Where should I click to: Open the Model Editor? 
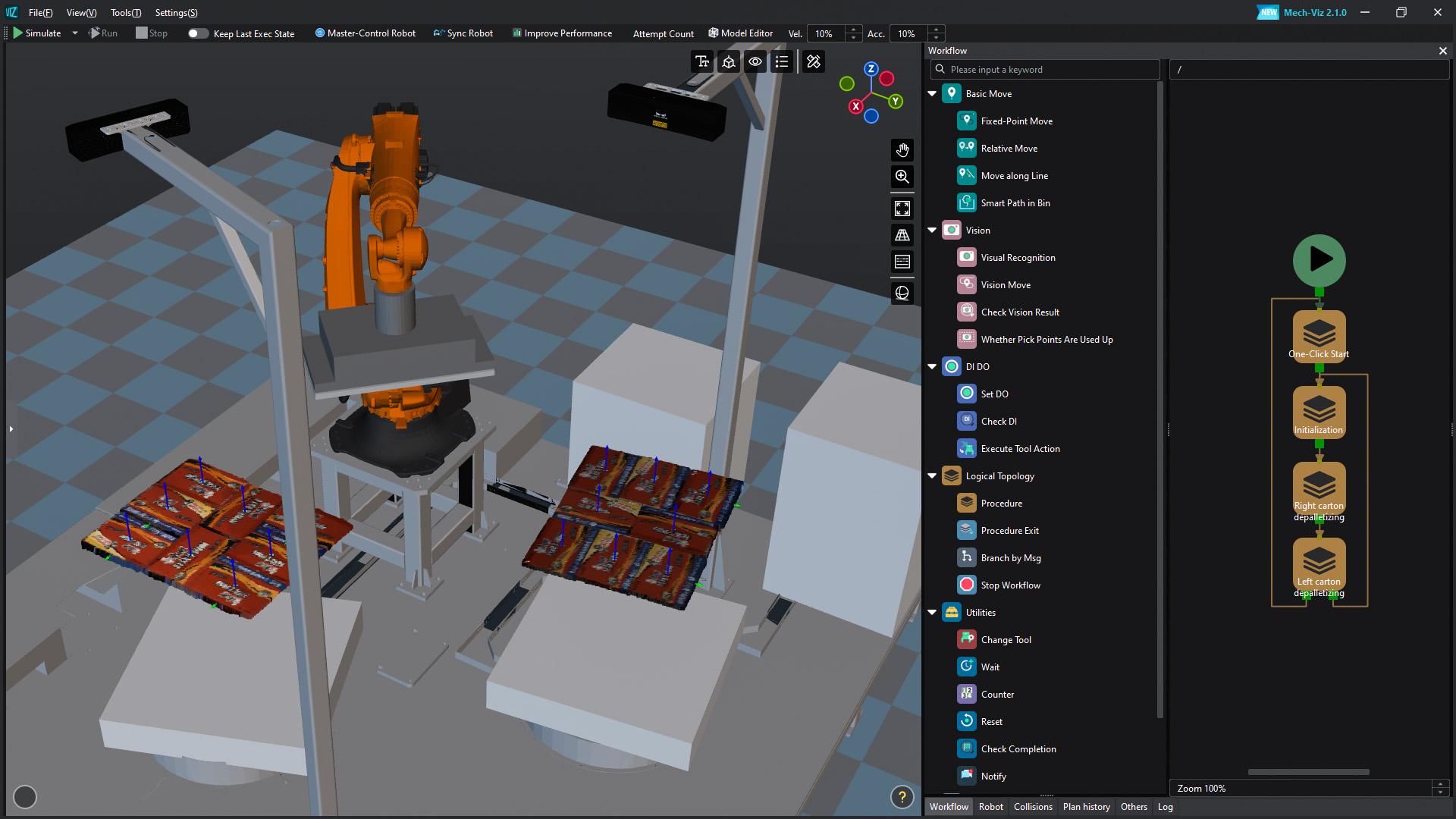(740, 33)
